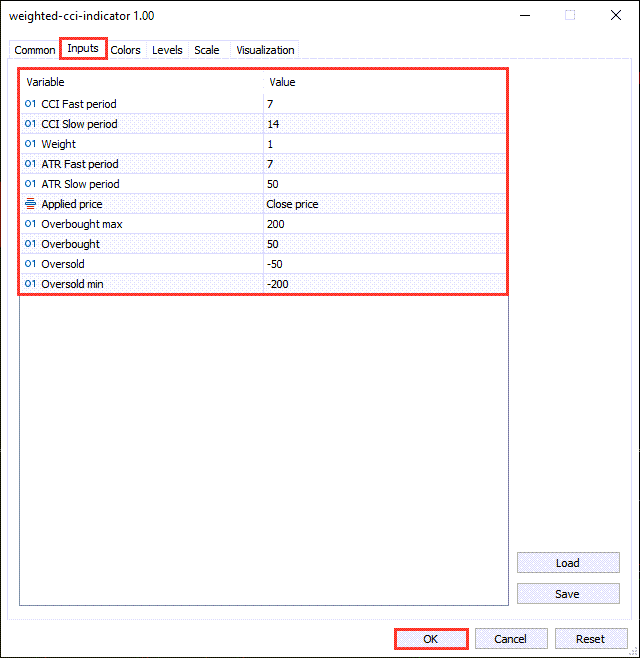Open the Colors tab
Image resolution: width=640 pixels, height=658 pixels.
pyautogui.click(x=126, y=50)
